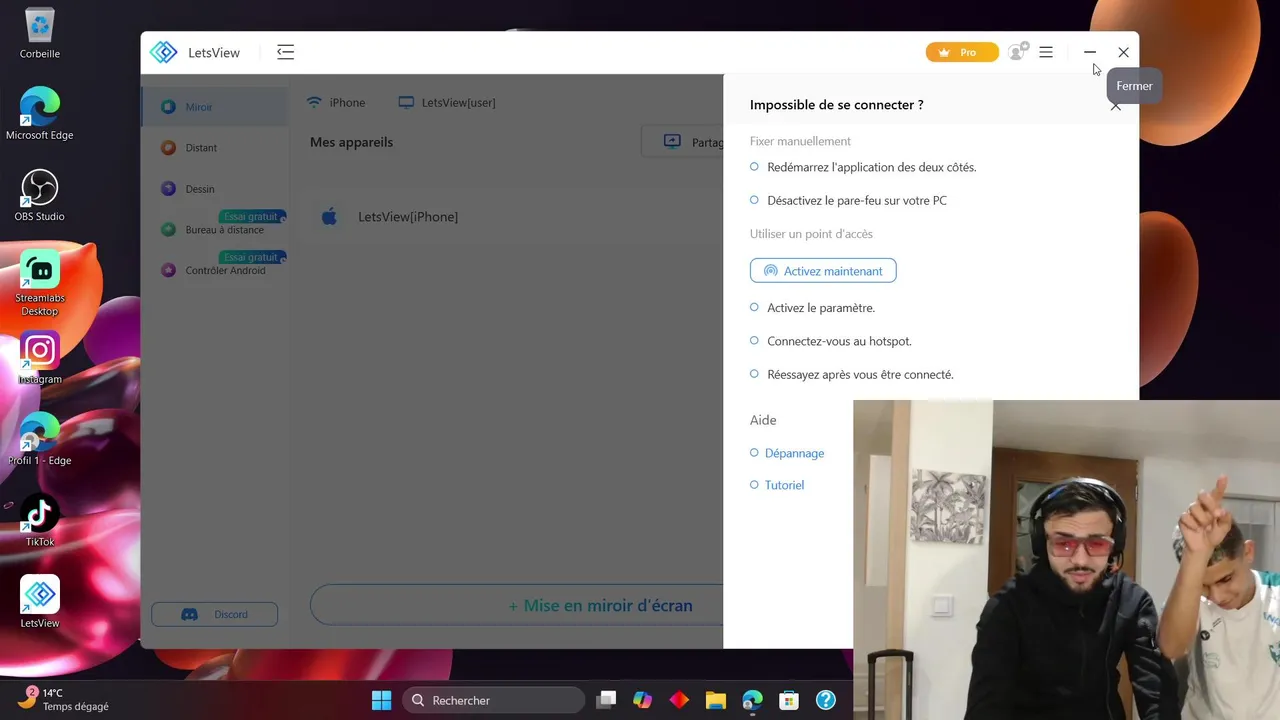The height and width of the screenshot is (720, 1280).
Task: Open the Dépannage help link
Action: tap(794, 453)
